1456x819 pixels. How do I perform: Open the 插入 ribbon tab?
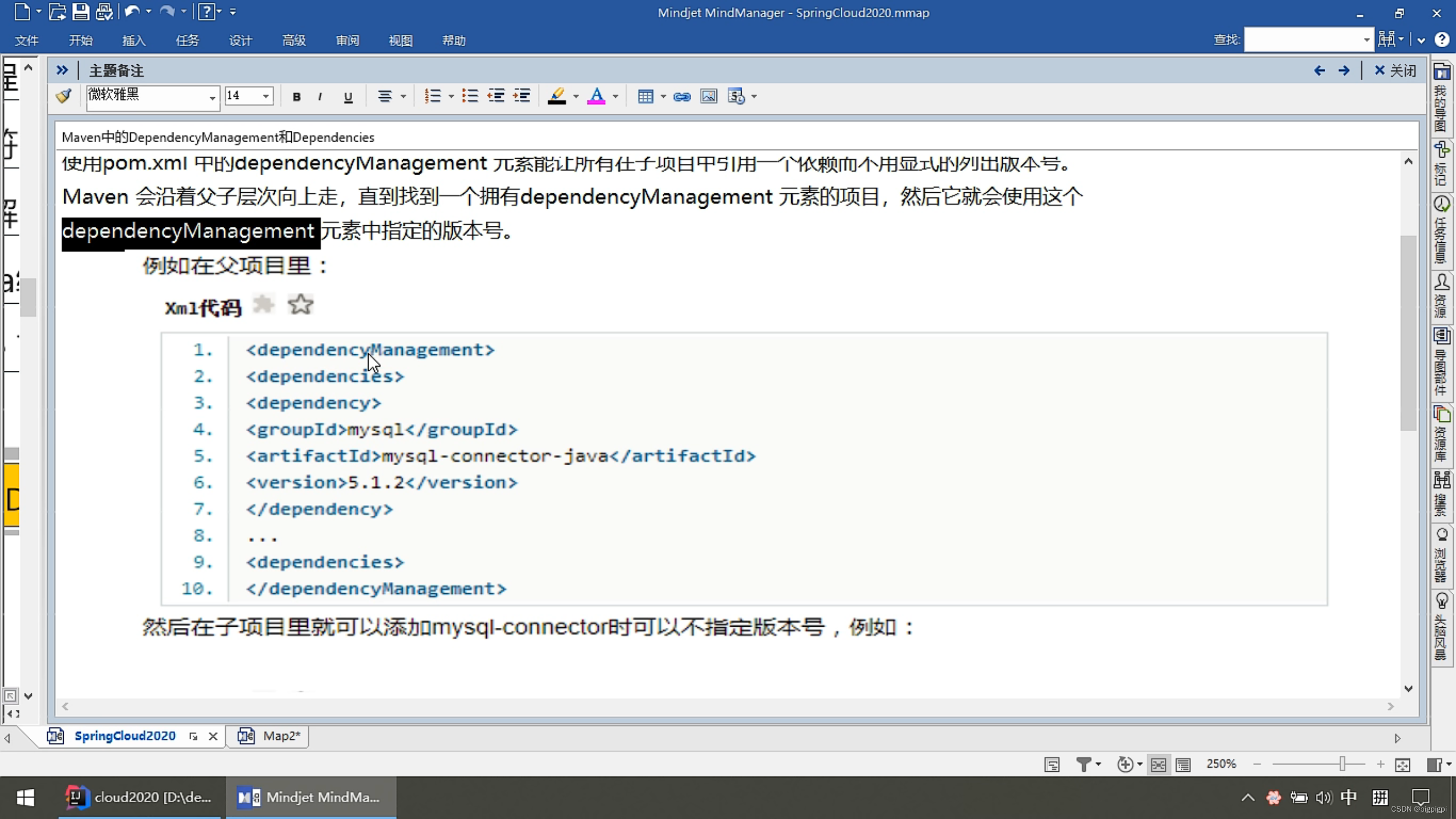point(134,40)
